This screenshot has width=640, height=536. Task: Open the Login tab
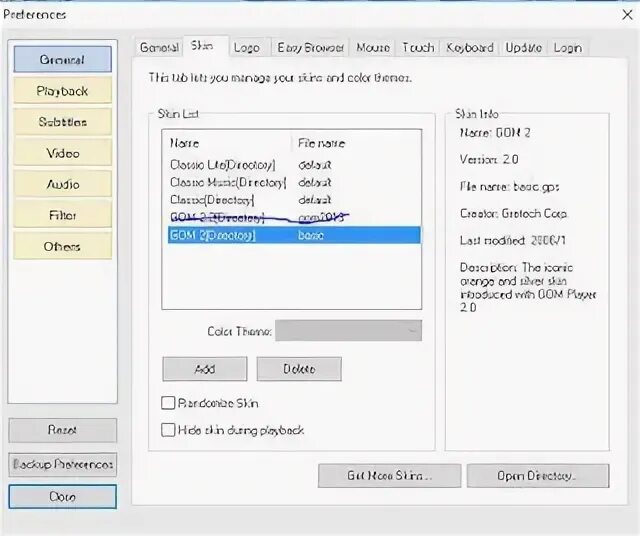click(567, 47)
